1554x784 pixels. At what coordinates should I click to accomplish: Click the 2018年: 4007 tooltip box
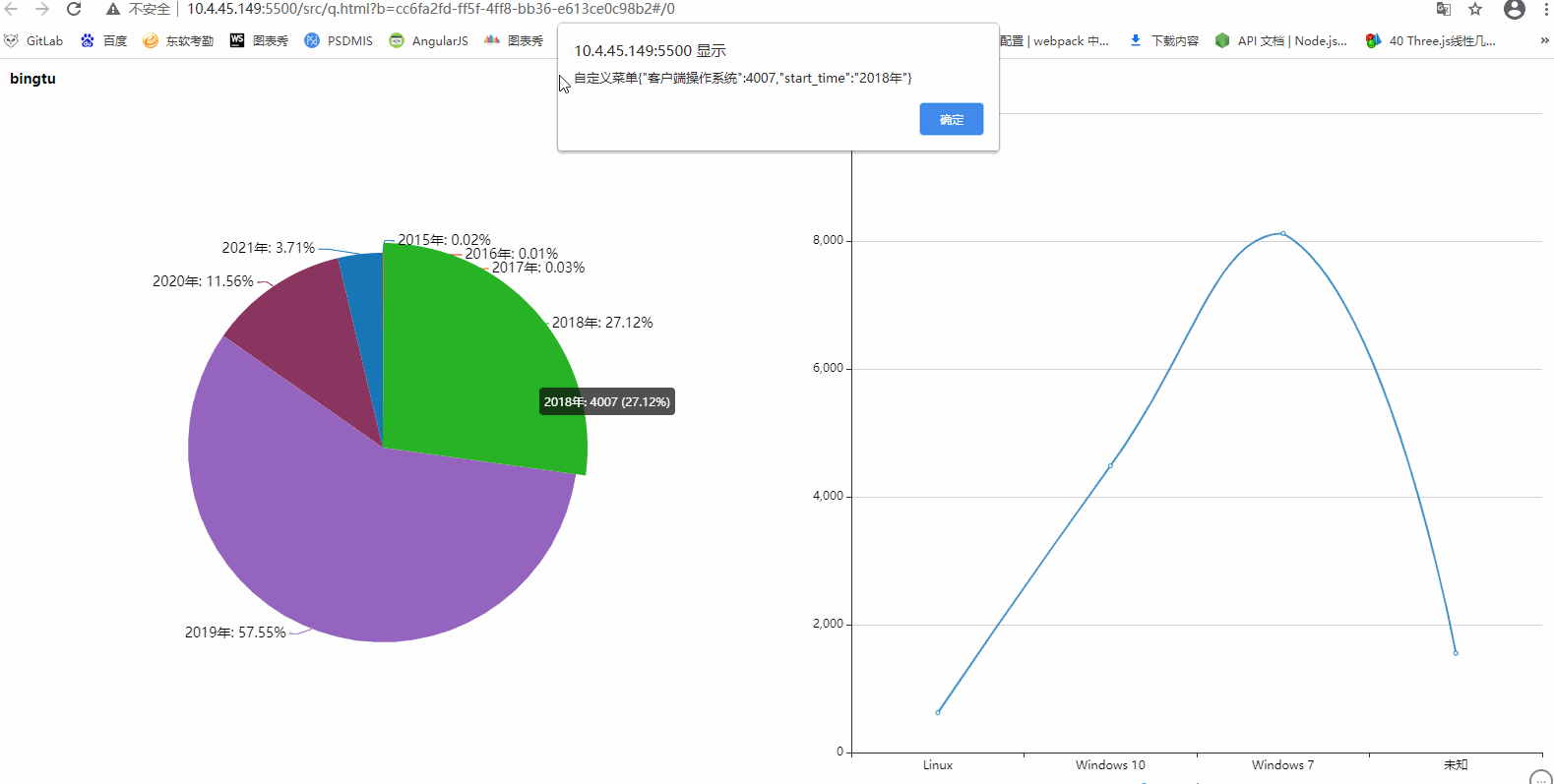point(607,401)
